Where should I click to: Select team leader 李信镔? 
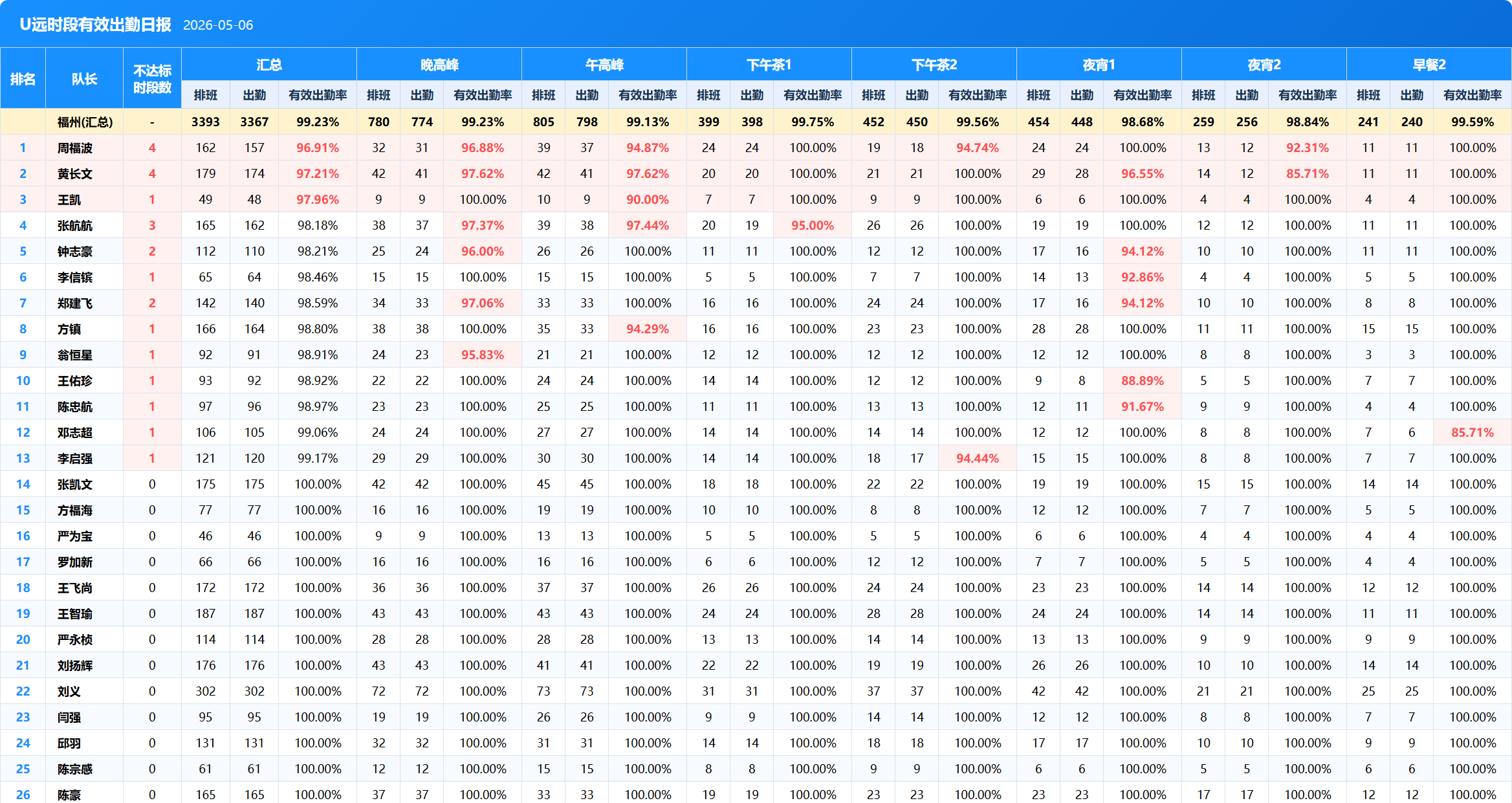click(74, 277)
